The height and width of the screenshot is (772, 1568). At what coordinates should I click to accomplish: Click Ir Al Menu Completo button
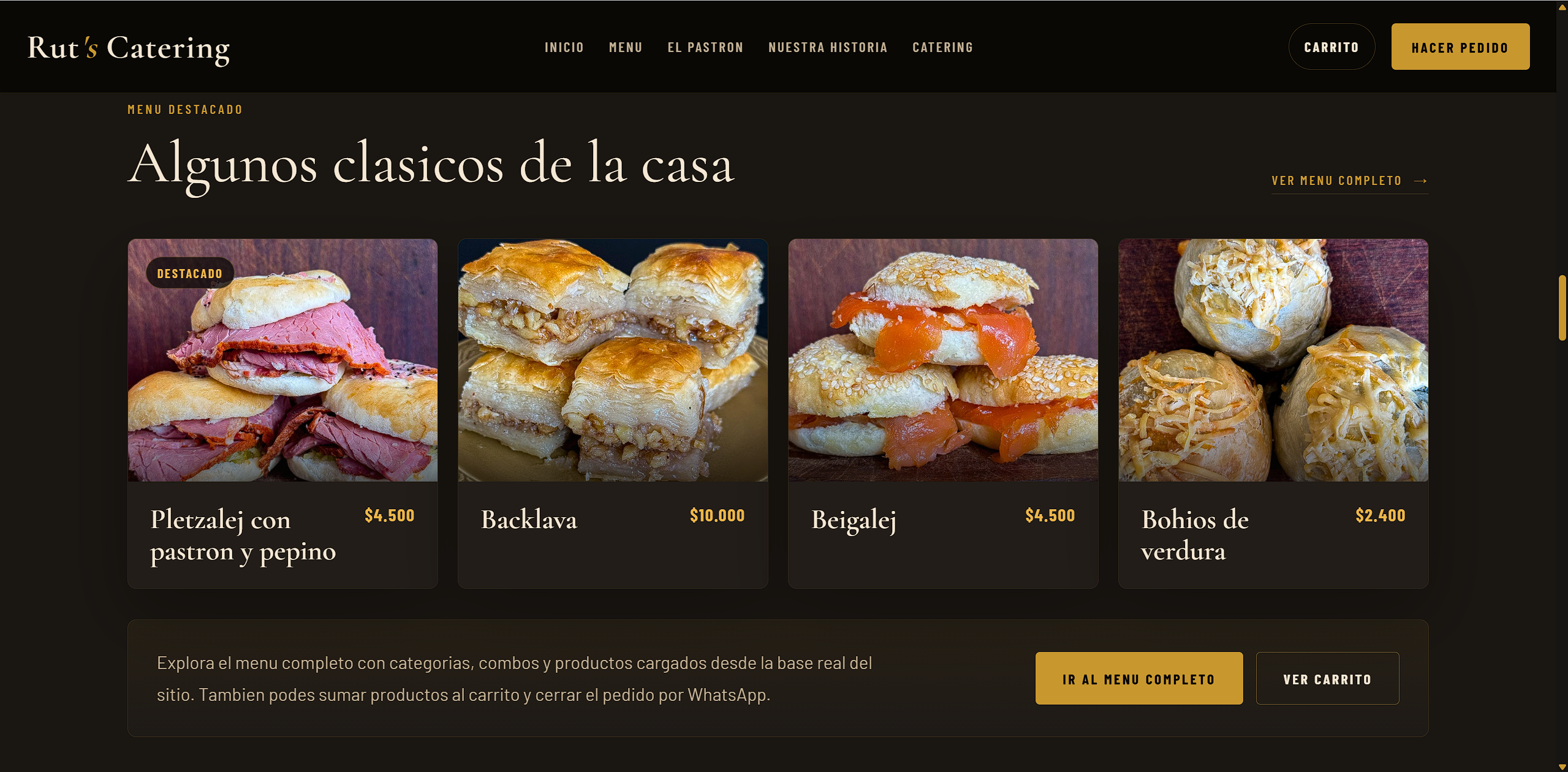coord(1139,678)
